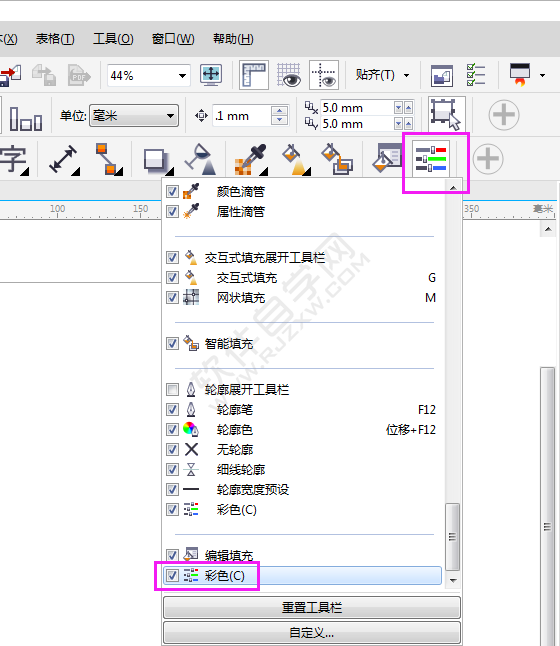Image resolution: width=560 pixels, height=646 pixels.
Task: Expand the application launcher dropdown arrow
Action: point(542,75)
